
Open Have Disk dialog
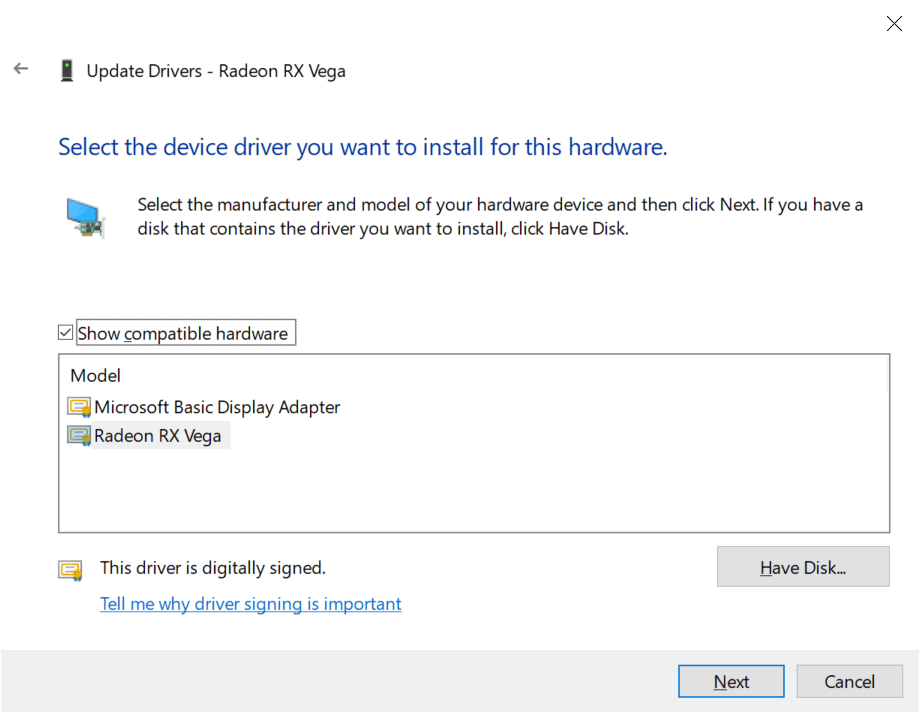pyautogui.click(x=802, y=567)
